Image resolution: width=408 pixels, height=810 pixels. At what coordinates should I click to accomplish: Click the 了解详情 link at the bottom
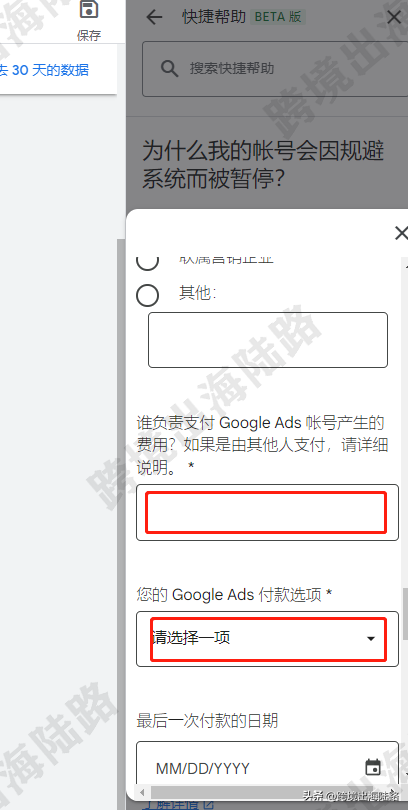[x=171, y=805]
